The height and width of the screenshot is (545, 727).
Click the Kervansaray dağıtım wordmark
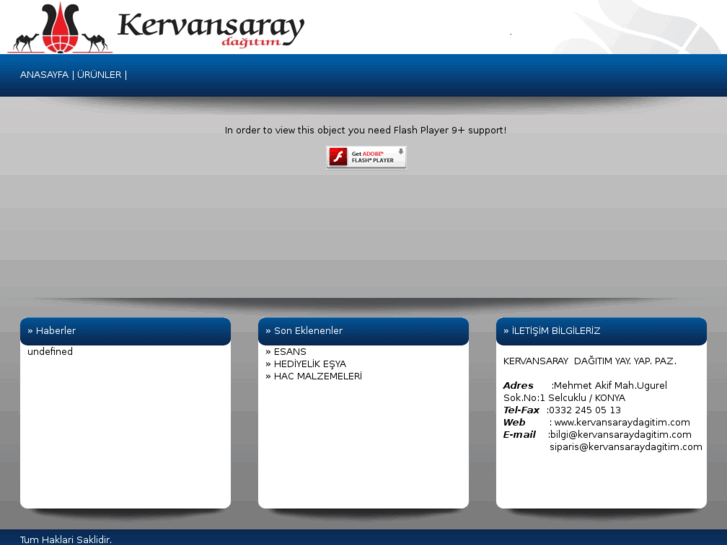tap(211, 29)
